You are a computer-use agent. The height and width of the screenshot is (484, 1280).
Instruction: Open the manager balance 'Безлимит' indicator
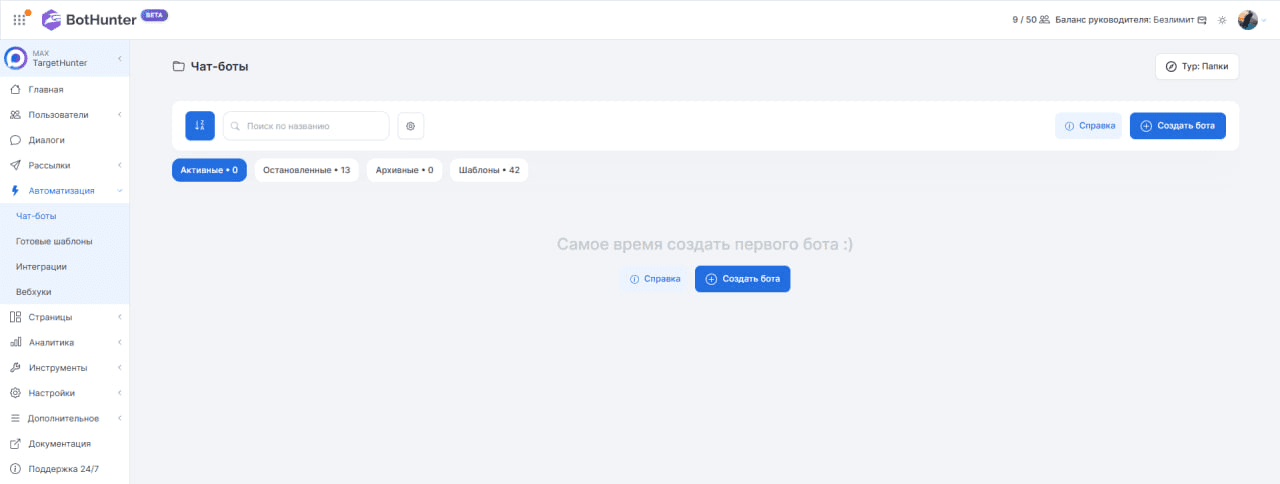[1131, 19]
